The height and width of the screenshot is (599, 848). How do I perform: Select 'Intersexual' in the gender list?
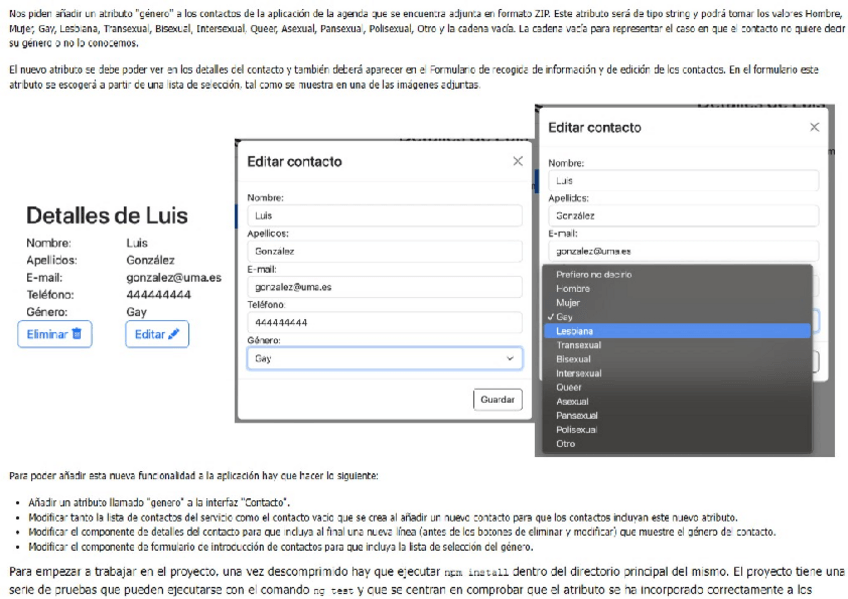[x=677, y=373]
